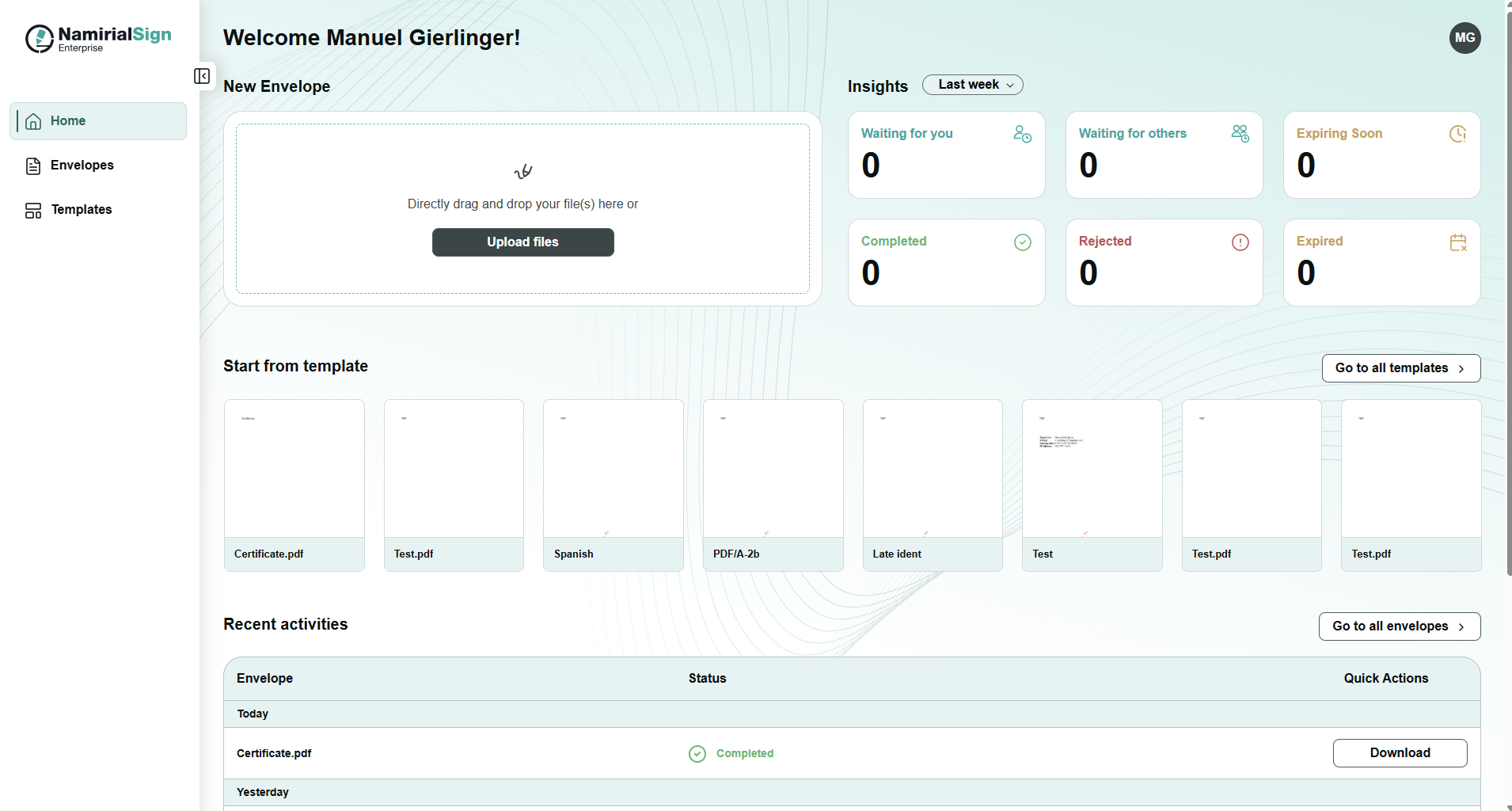Click the Waiting for others people icon
Screen dimensions: 1512x811
coord(1240,134)
